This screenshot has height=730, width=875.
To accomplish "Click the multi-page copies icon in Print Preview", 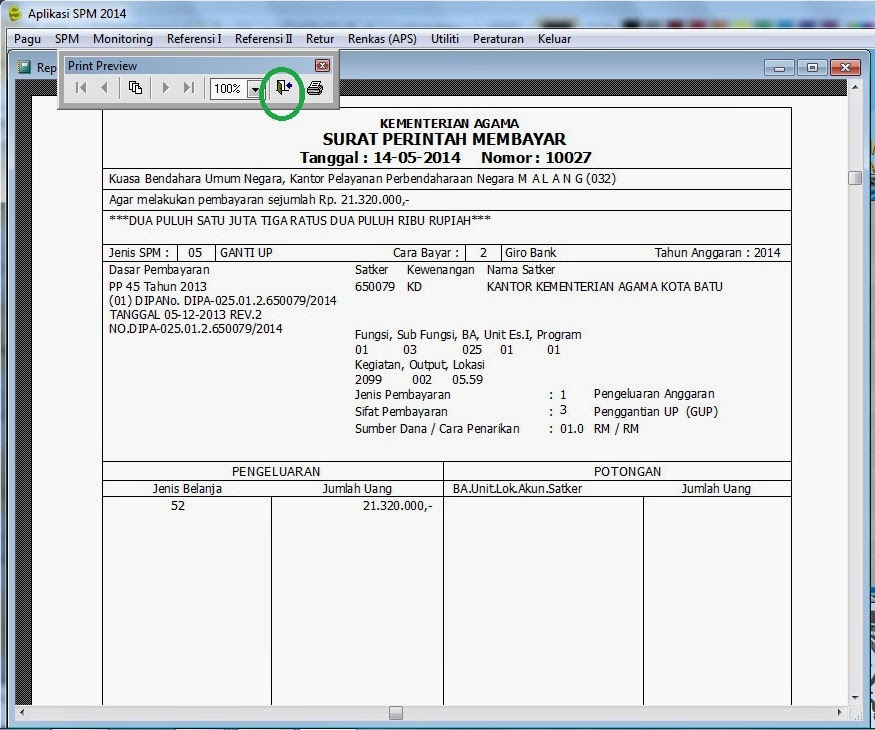I will pyautogui.click(x=135, y=87).
